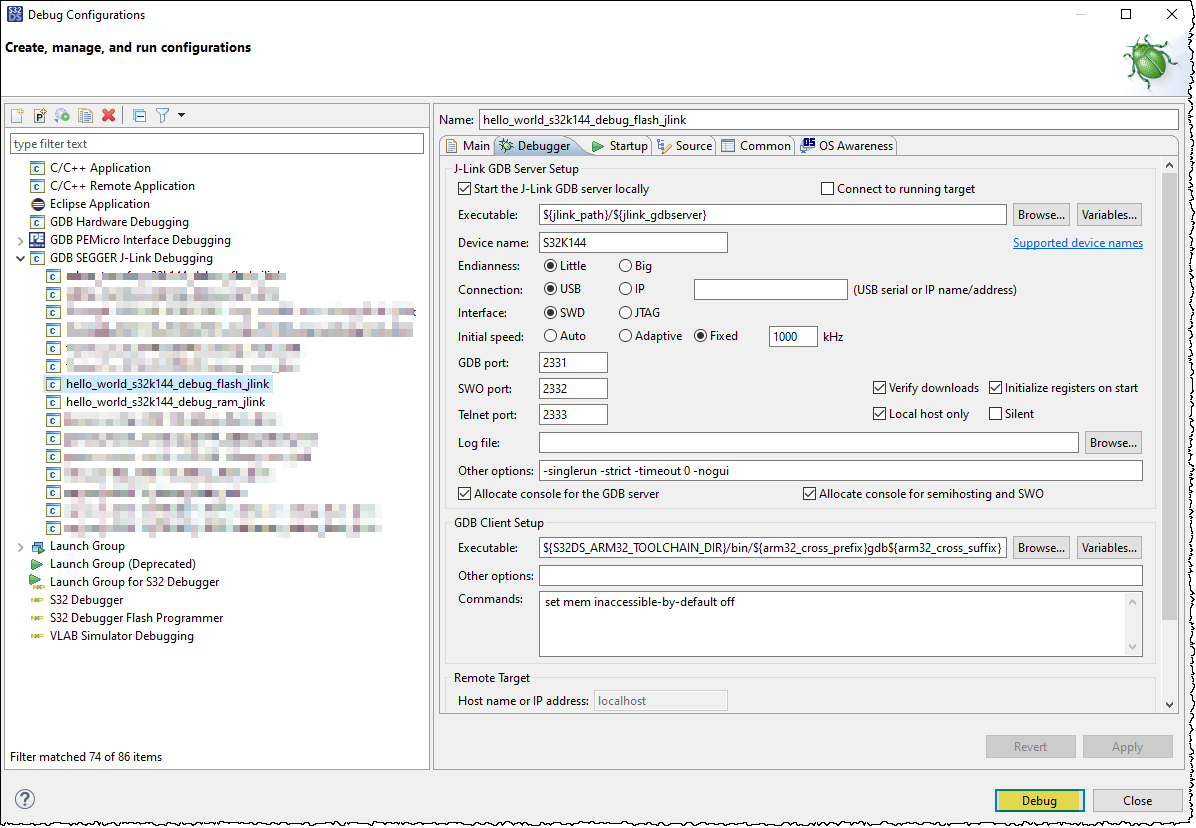
Task: Select hello_world_s32k144_debug_ram_jlink configuration
Action: 166,401
